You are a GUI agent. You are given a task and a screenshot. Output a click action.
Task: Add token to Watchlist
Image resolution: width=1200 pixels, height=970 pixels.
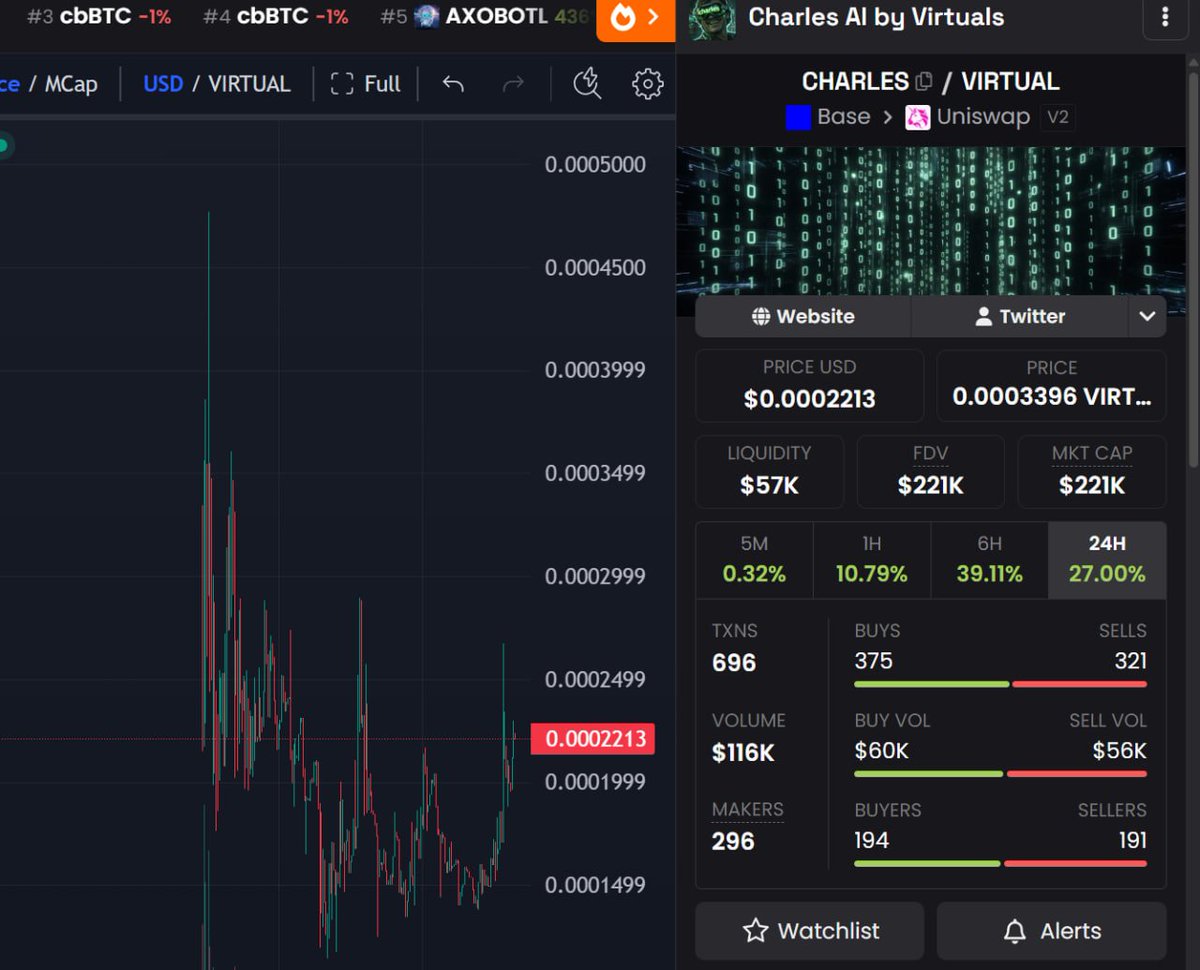809,931
